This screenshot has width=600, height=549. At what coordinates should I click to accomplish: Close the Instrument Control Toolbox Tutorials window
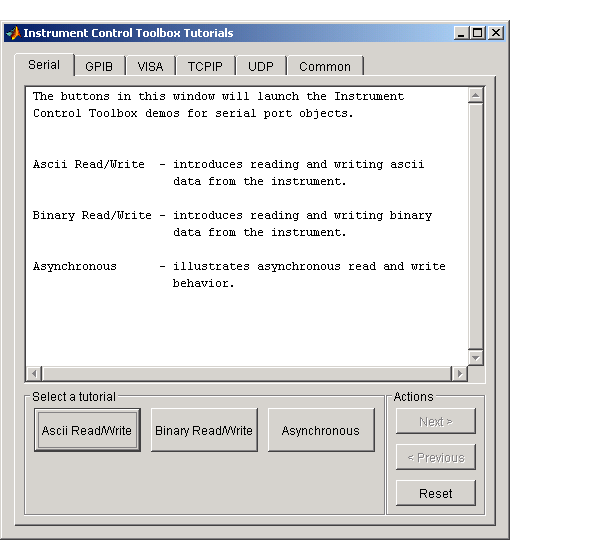496,33
